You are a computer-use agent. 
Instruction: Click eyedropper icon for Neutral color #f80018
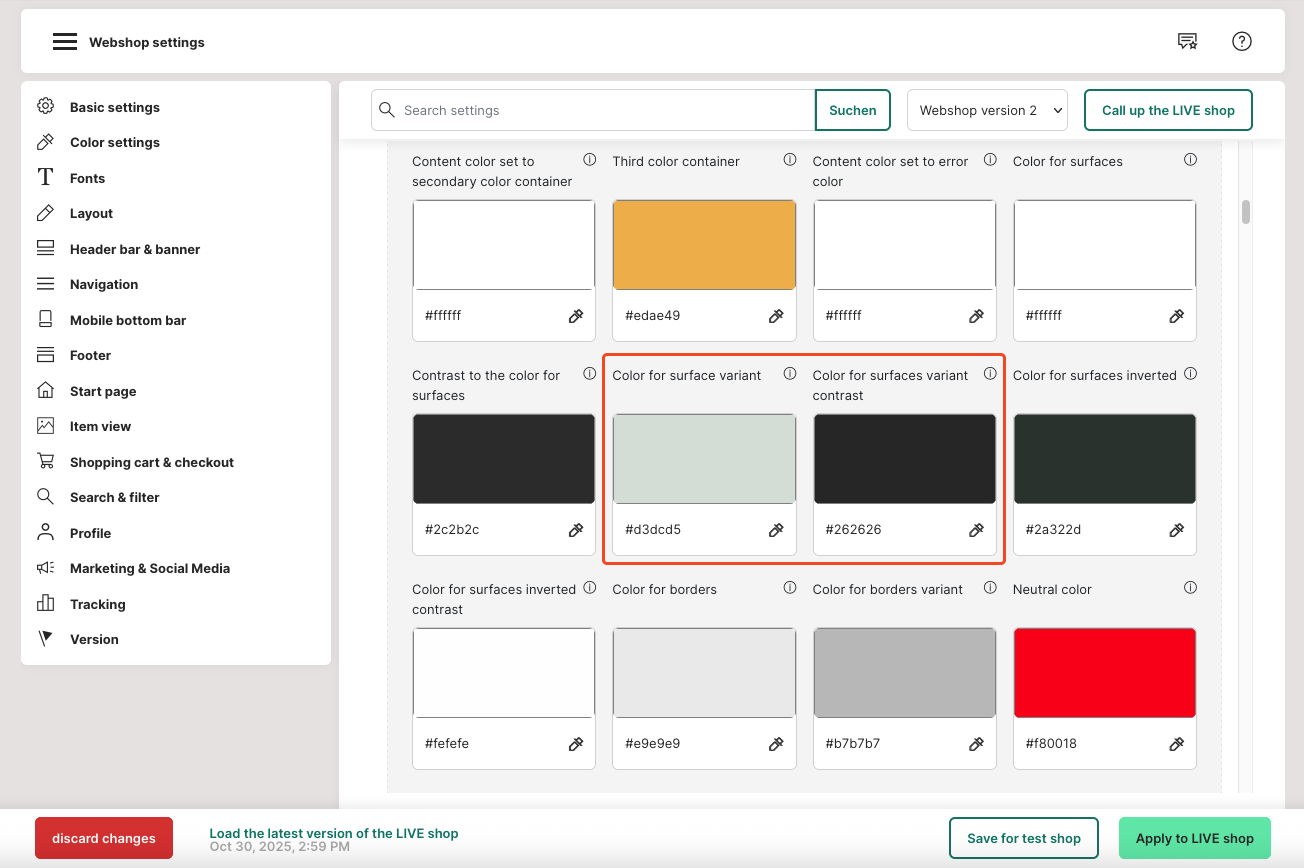point(1176,744)
